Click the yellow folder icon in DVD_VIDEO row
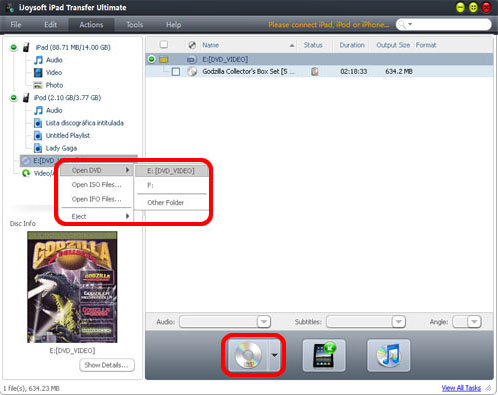The image size is (498, 395). pyautogui.click(x=164, y=60)
